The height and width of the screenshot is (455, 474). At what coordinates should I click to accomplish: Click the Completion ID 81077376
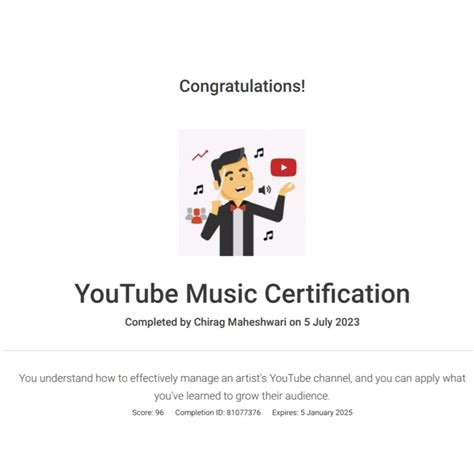coord(218,413)
